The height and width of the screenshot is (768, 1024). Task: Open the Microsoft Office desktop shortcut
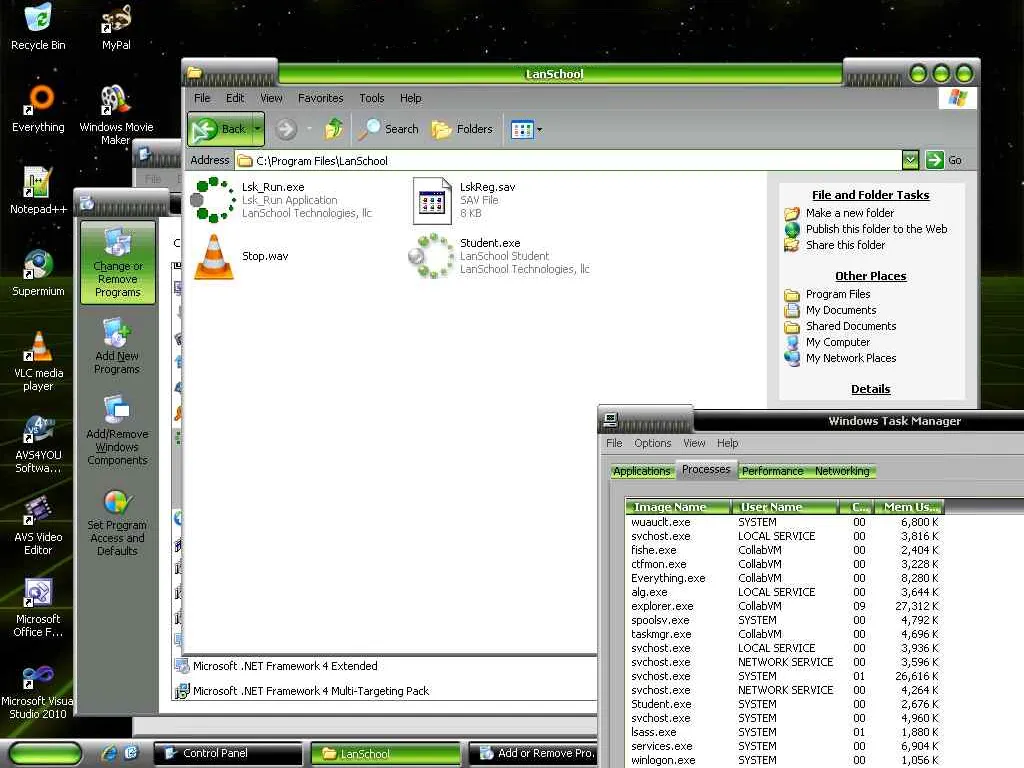(38, 608)
